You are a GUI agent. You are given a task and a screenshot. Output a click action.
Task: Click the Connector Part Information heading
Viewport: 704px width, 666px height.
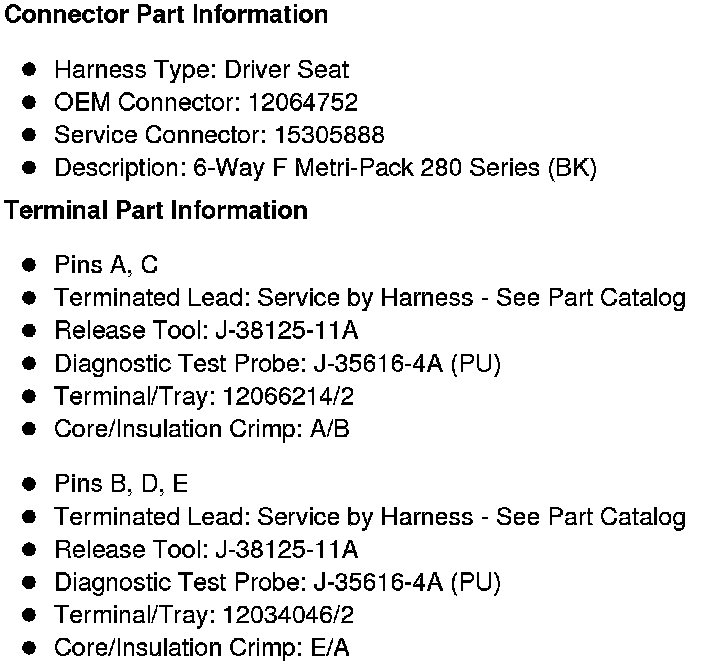(166, 15)
